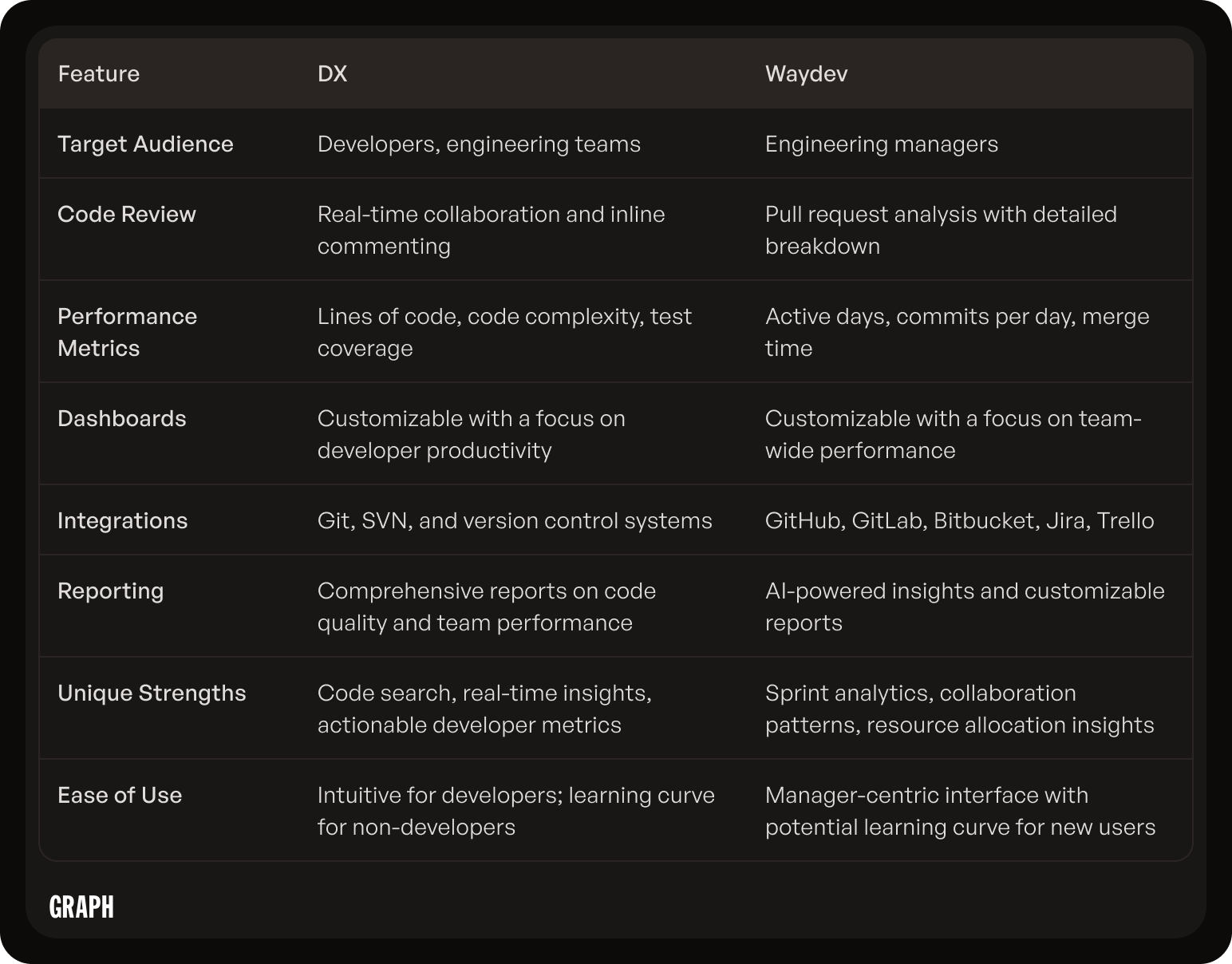Click 'focus on team-wide performance' cell

click(954, 434)
